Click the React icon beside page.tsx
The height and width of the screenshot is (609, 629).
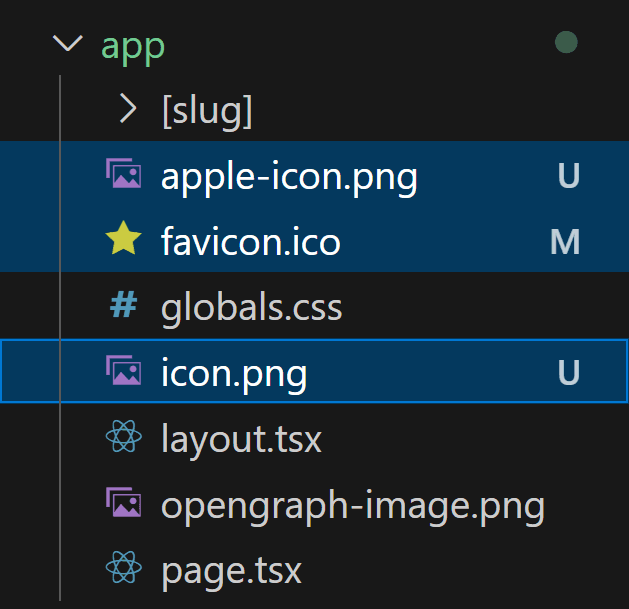(123, 571)
